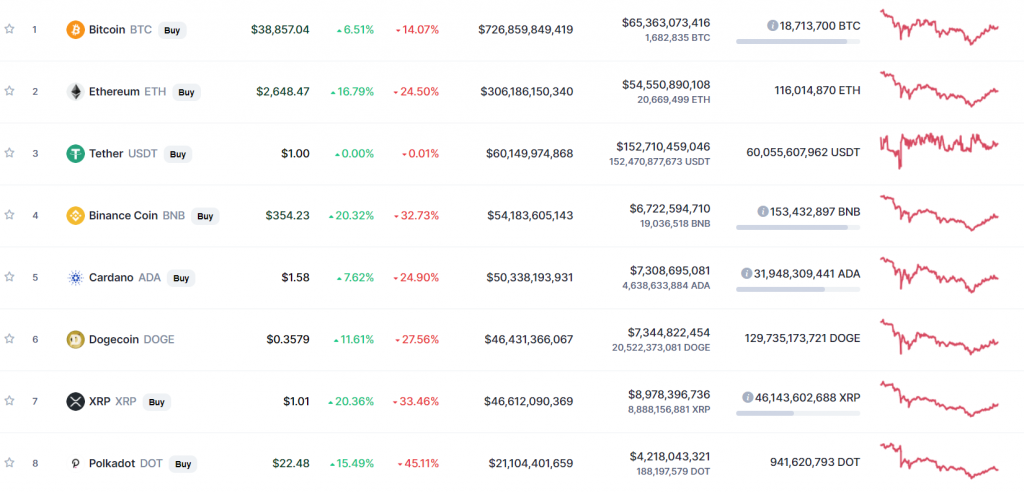This screenshot has width=1024, height=492.
Task: Star Bitcoin to add to watchlist
Action: point(10,29)
